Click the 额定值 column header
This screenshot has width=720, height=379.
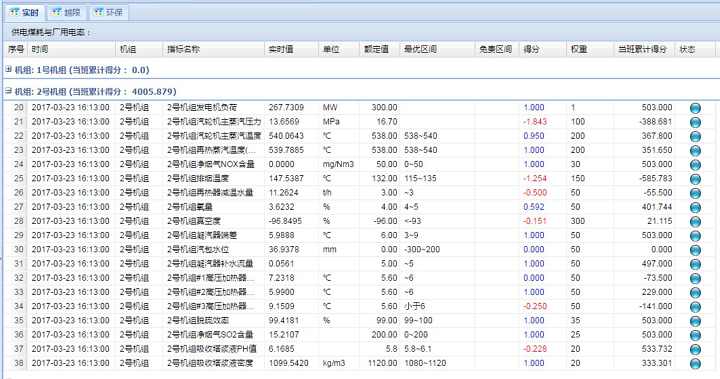pyautogui.click(x=379, y=49)
